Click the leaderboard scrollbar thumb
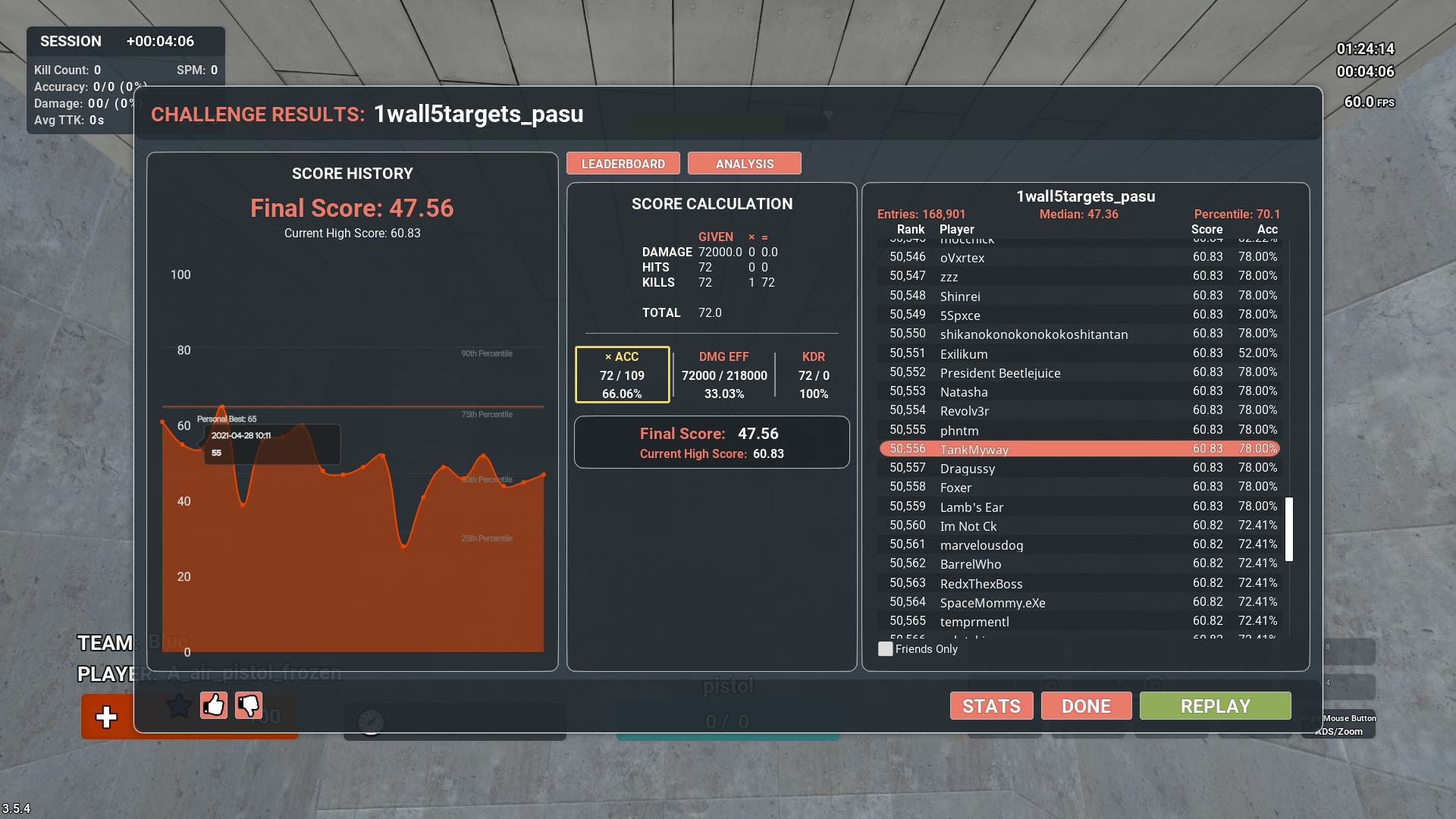The image size is (1456, 819). (x=1288, y=529)
